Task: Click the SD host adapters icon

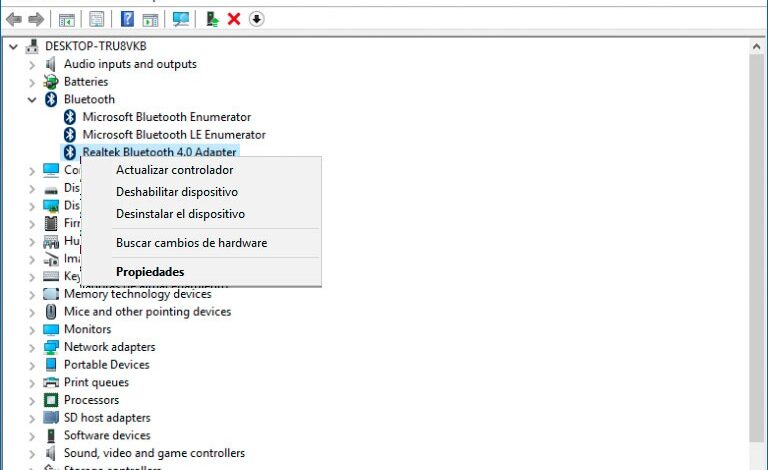Action: pos(51,418)
